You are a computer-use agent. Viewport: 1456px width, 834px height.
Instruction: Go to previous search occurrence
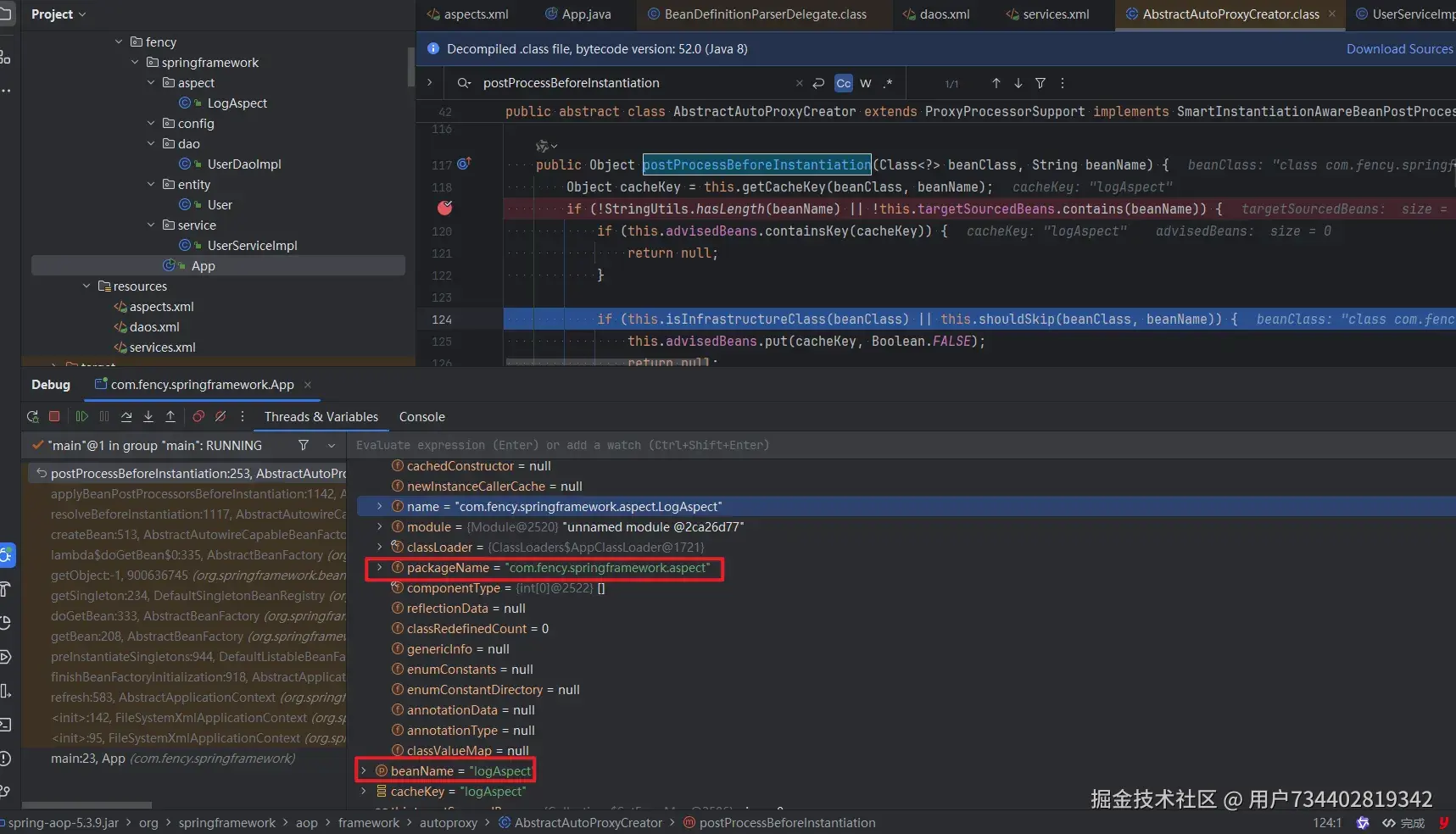pos(996,83)
